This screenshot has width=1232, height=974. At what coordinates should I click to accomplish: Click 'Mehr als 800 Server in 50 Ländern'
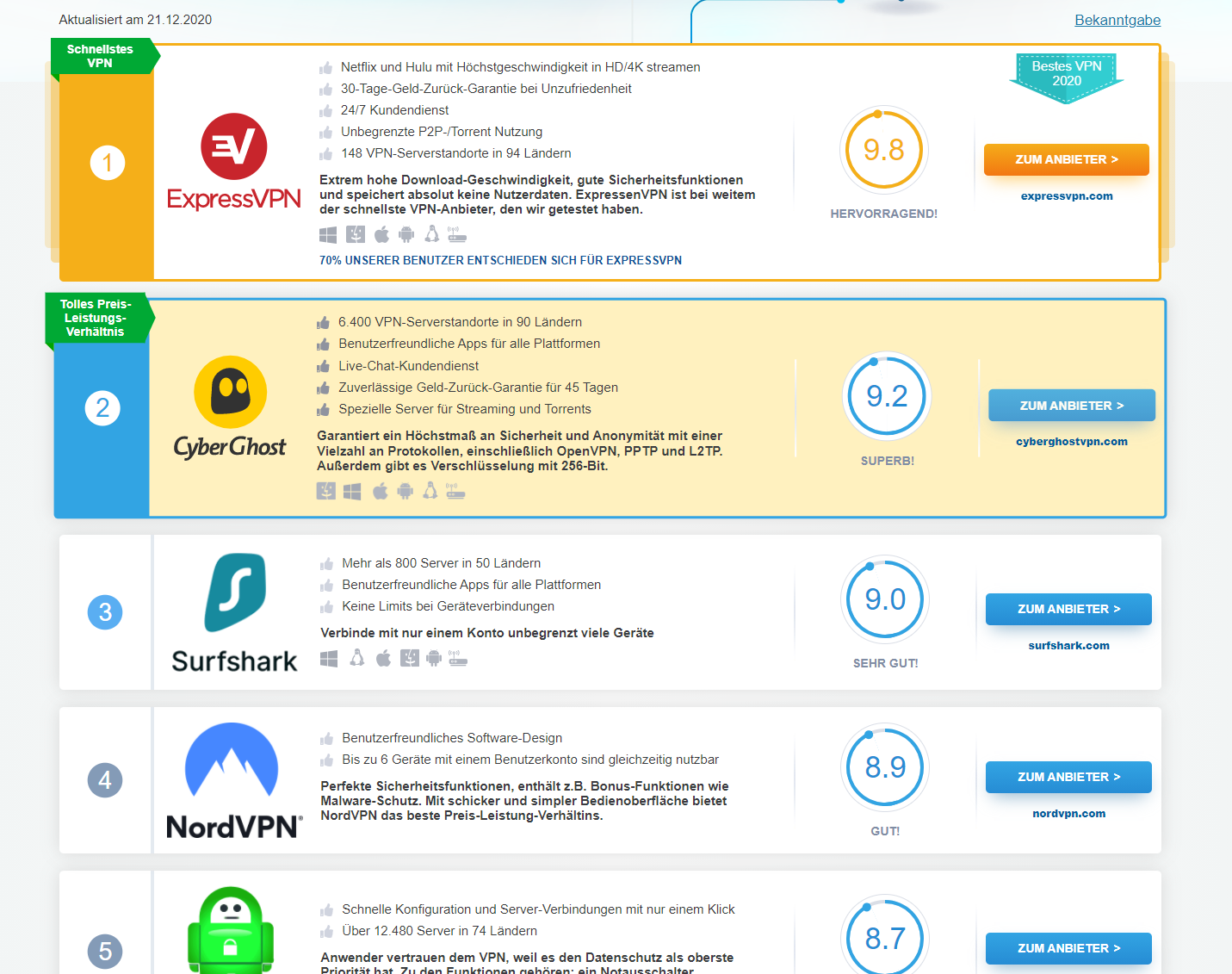(442, 563)
